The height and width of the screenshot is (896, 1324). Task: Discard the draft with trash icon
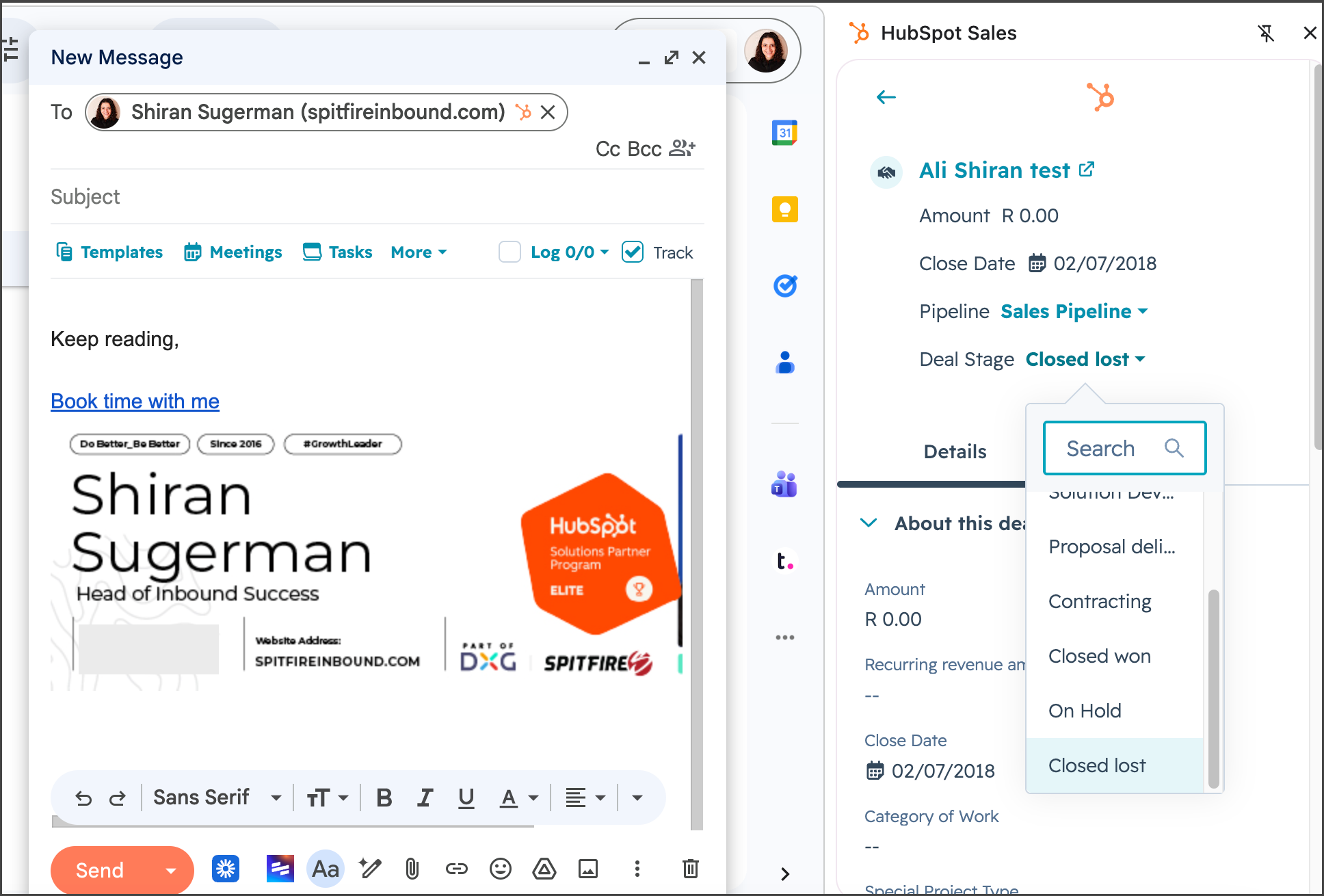pos(690,869)
